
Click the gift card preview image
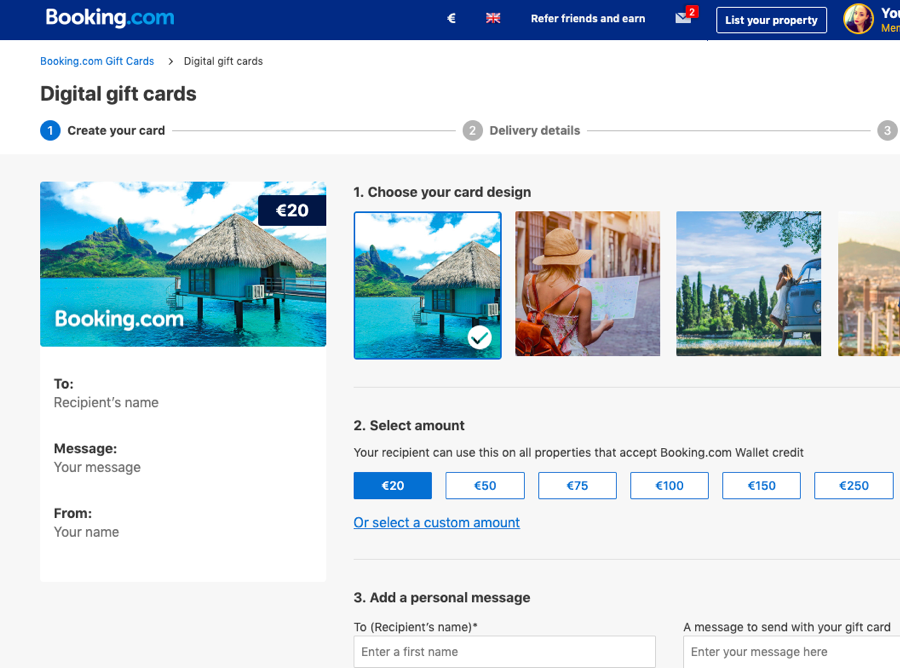[183, 264]
